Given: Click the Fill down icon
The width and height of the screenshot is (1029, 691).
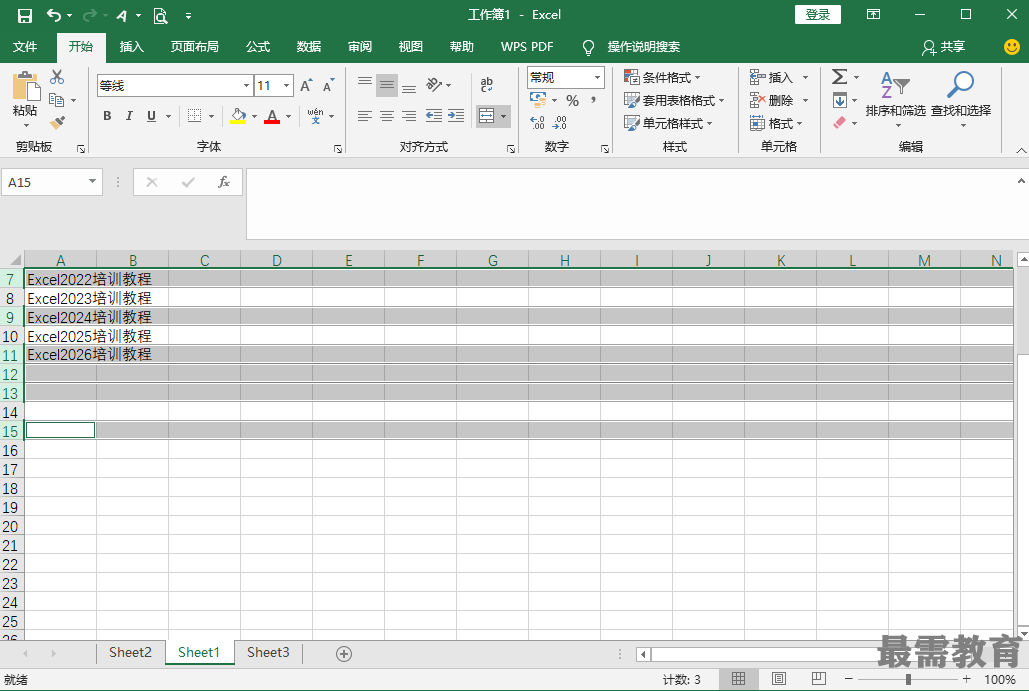Looking at the screenshot, I should pyautogui.click(x=840, y=100).
